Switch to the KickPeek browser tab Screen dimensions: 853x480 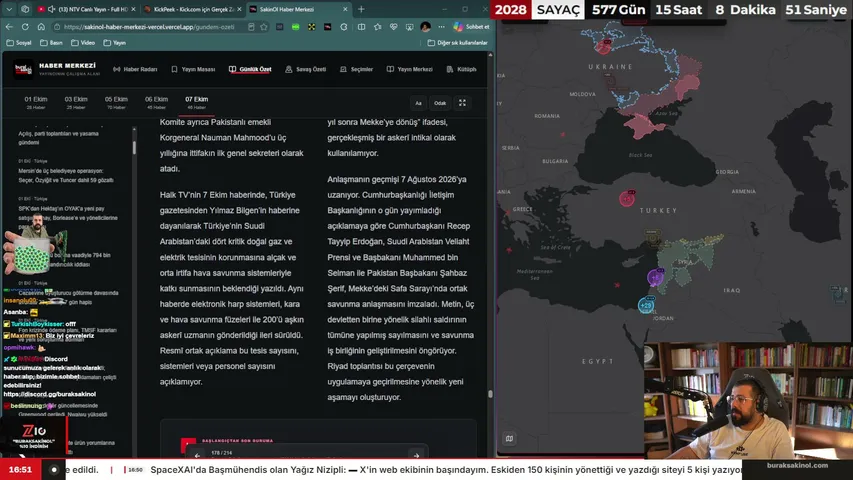(x=192, y=9)
